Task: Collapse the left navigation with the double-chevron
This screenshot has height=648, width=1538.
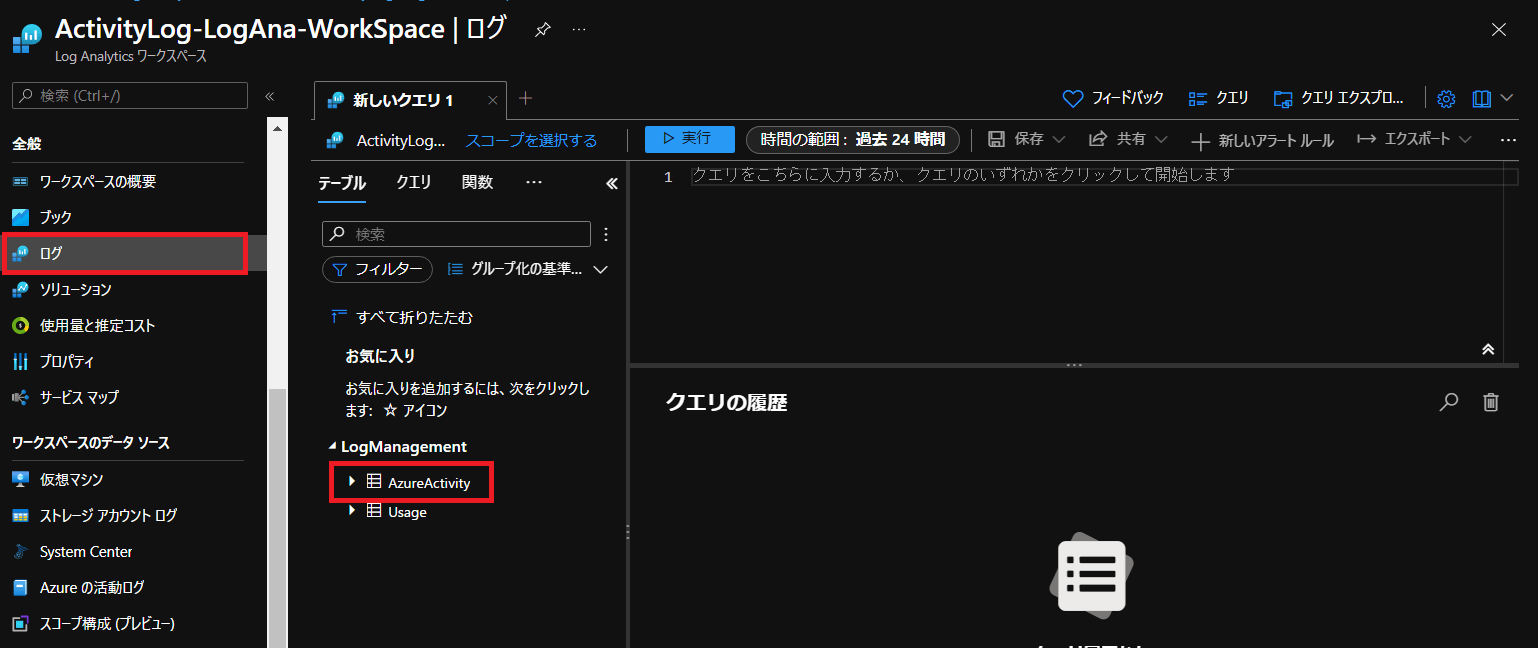Action: point(269,96)
